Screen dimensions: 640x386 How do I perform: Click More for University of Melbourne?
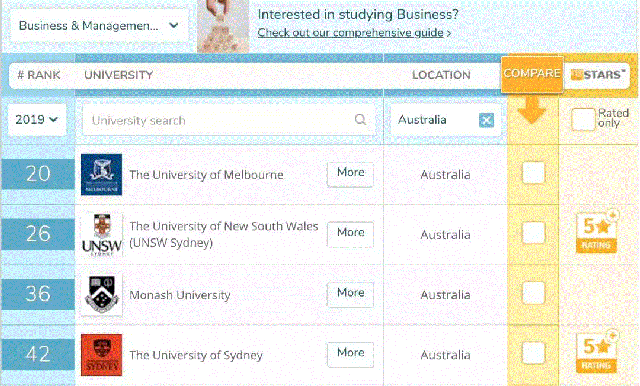pyautogui.click(x=350, y=173)
